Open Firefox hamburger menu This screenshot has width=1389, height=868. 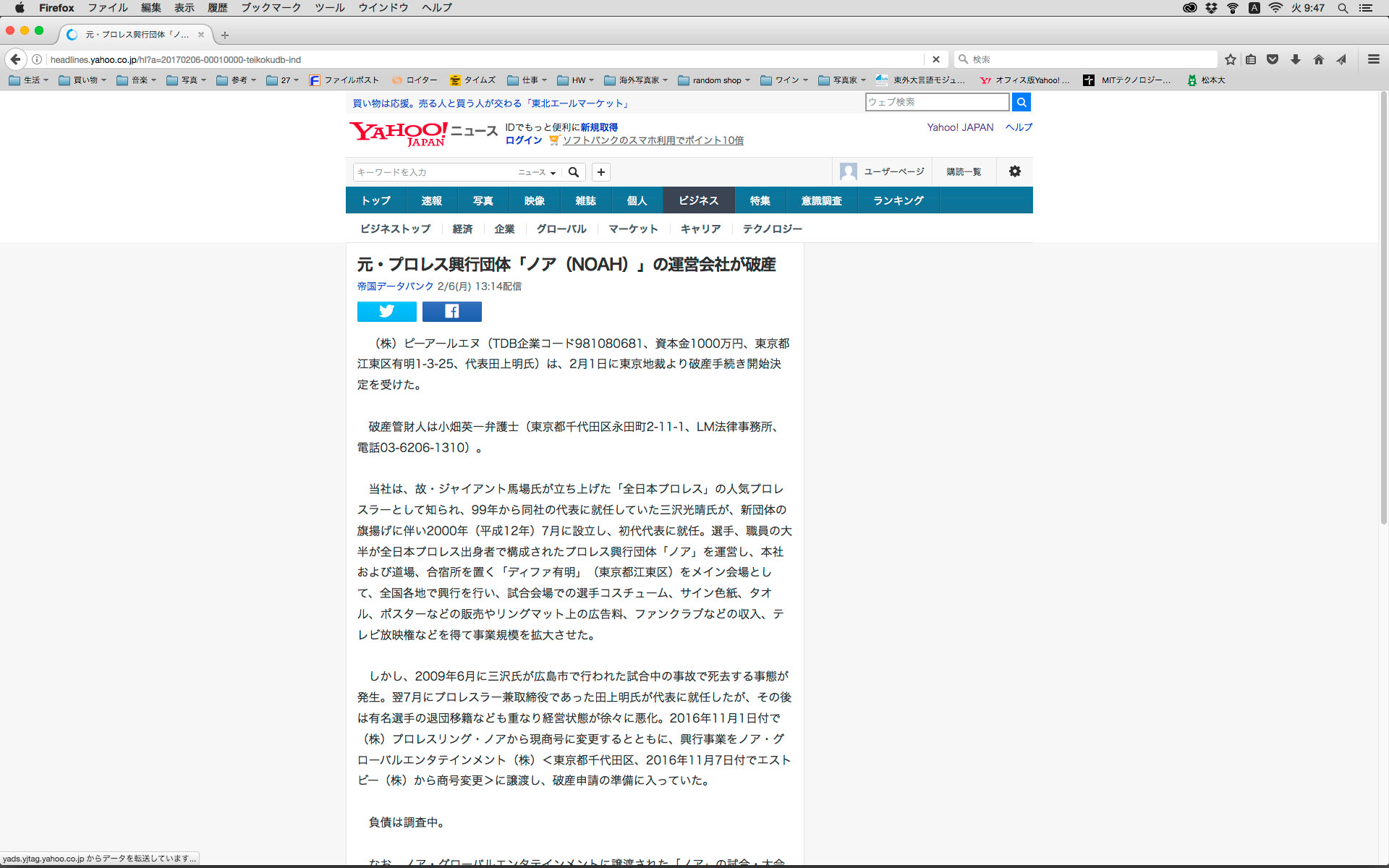click(1373, 59)
